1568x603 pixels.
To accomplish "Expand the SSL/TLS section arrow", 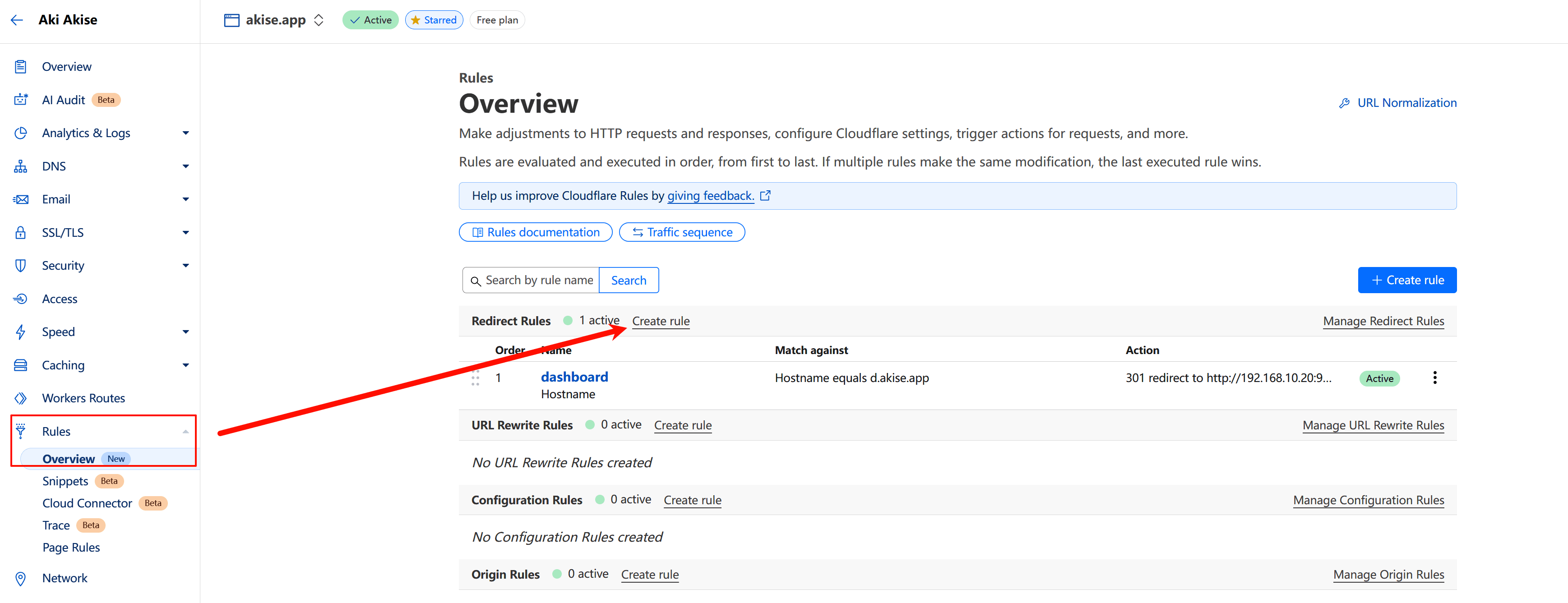I will tap(185, 232).
